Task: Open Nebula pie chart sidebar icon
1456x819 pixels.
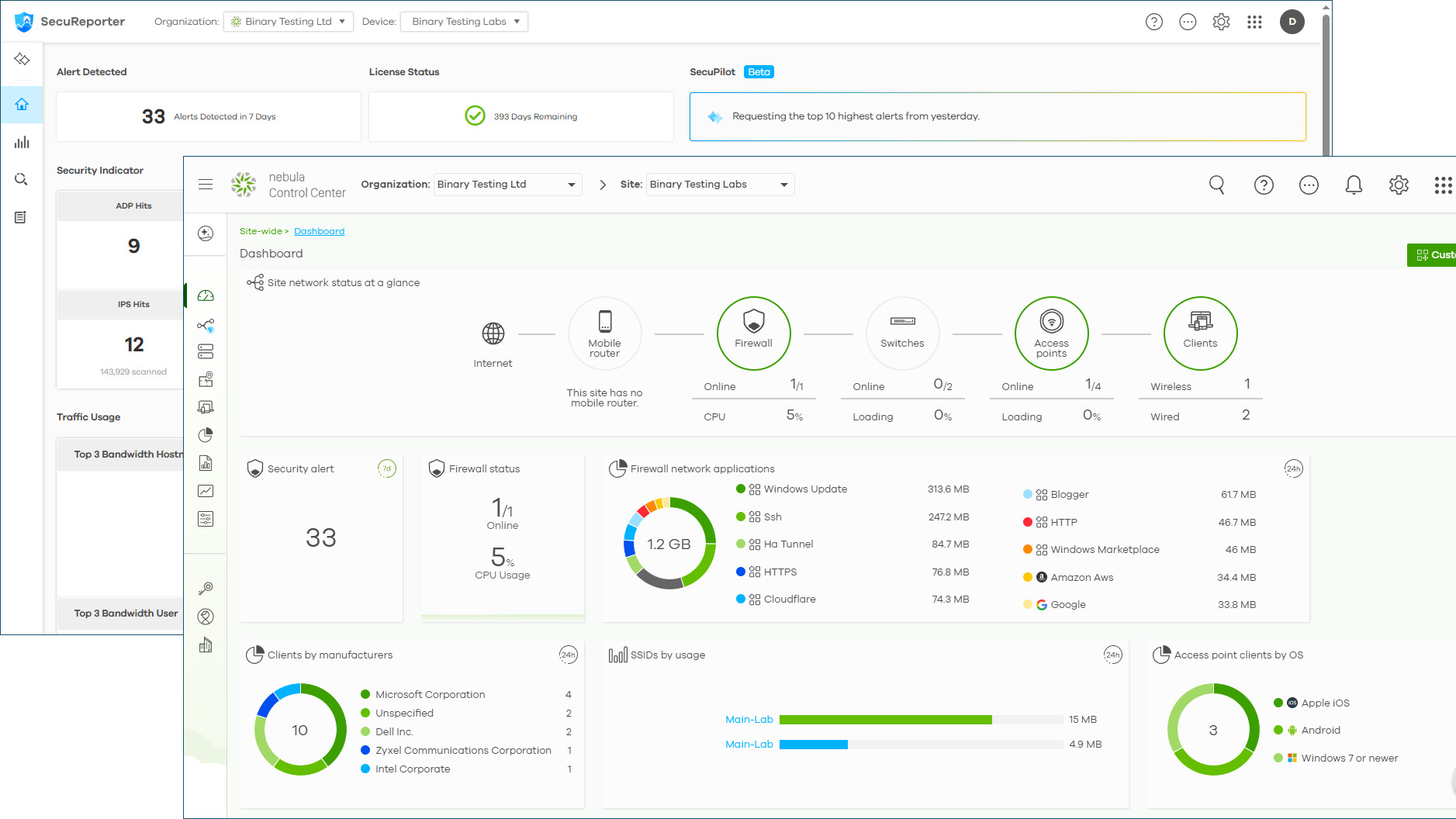Action: point(206,435)
